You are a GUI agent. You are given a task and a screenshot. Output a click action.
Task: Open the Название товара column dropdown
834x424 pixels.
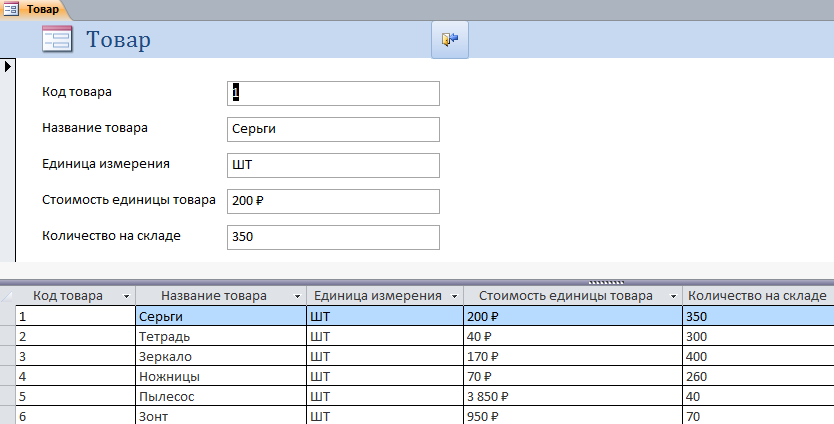coord(297,296)
